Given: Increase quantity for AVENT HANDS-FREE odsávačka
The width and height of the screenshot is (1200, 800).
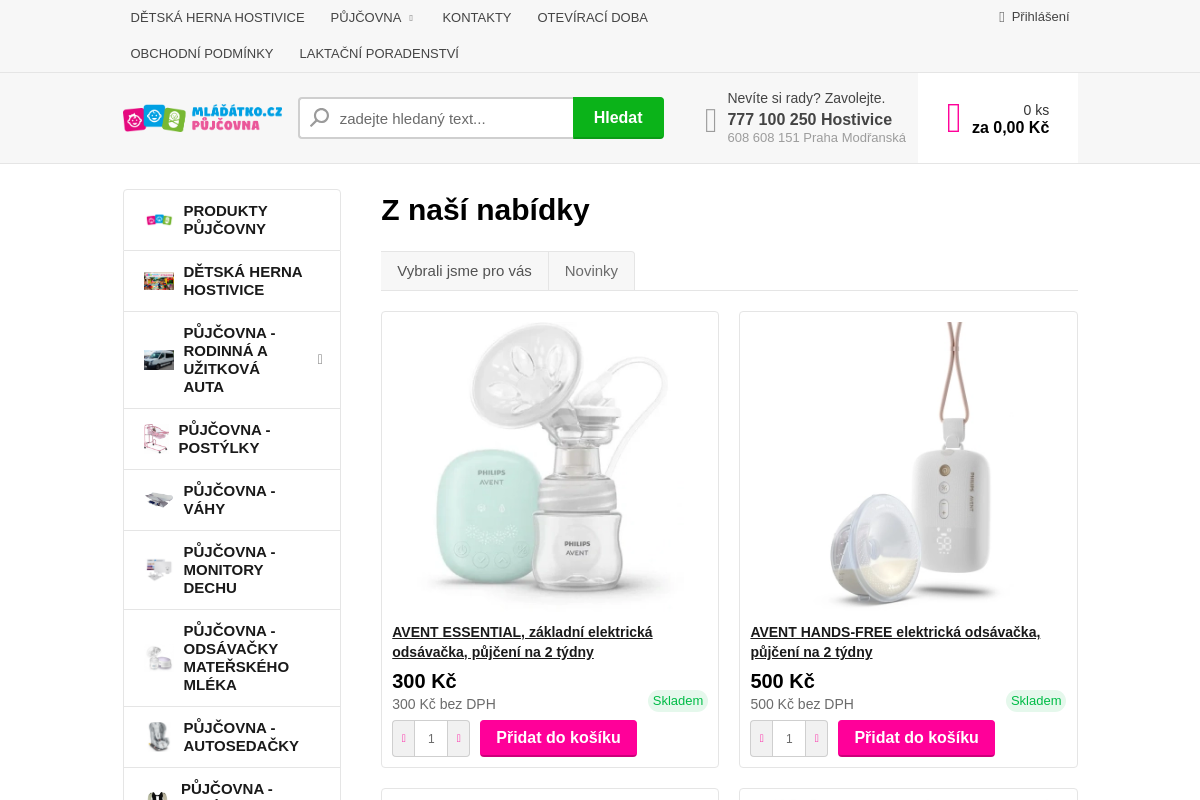Looking at the screenshot, I should click(x=816, y=738).
